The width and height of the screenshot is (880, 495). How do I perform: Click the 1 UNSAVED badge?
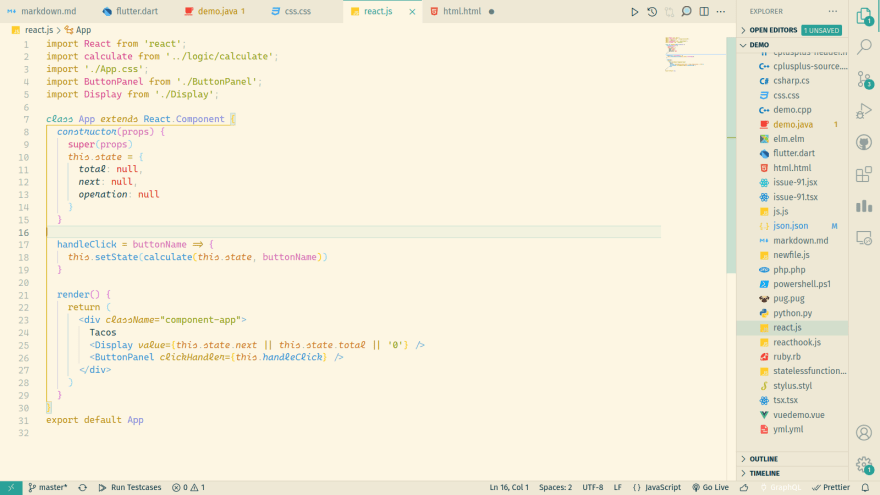point(821,30)
